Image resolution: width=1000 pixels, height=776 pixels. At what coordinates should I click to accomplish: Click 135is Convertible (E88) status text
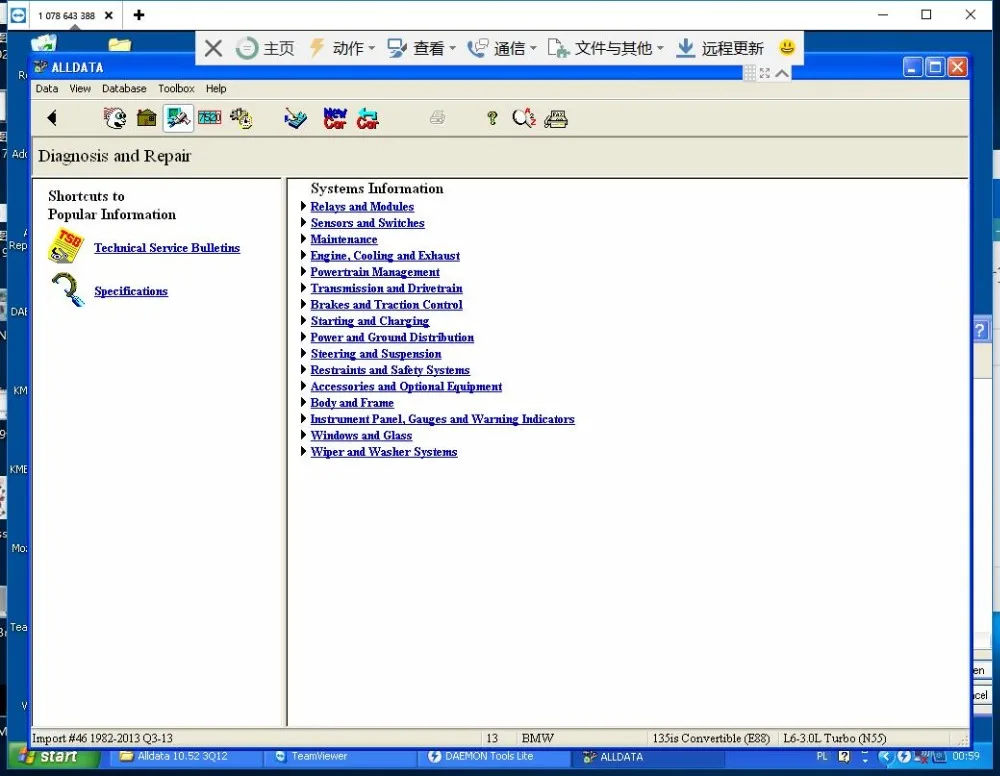coord(710,738)
